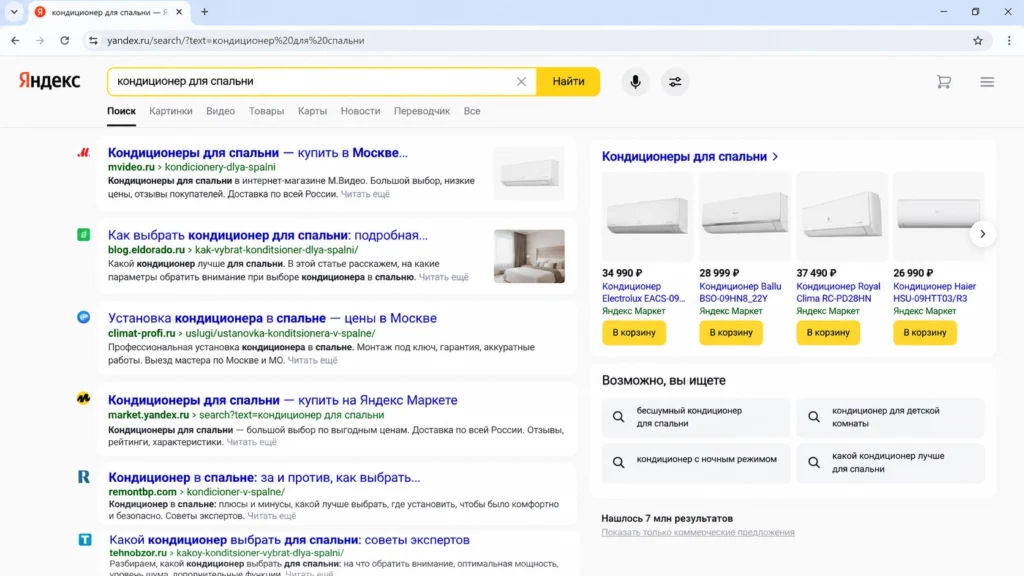View site information icon in address bar
Screen dimensions: 1024x576
coord(93,40)
